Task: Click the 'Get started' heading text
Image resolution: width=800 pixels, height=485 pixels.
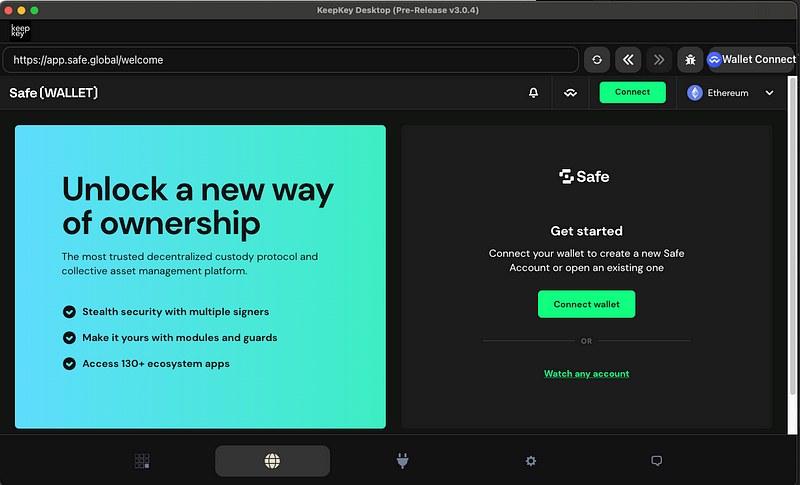Action: click(x=586, y=231)
